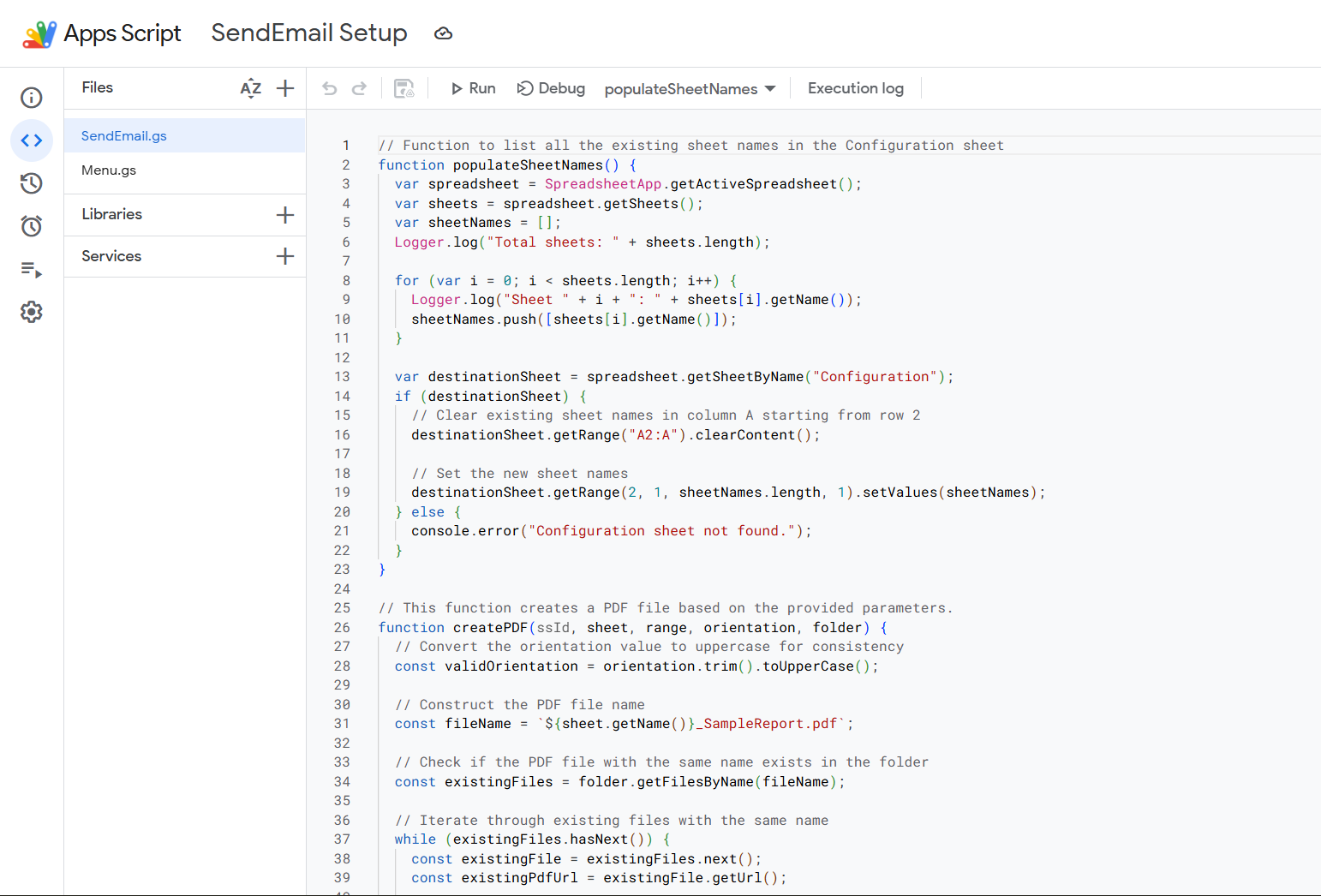Sort files alphabetically with AZ icon
1321x896 pixels.
(x=250, y=88)
